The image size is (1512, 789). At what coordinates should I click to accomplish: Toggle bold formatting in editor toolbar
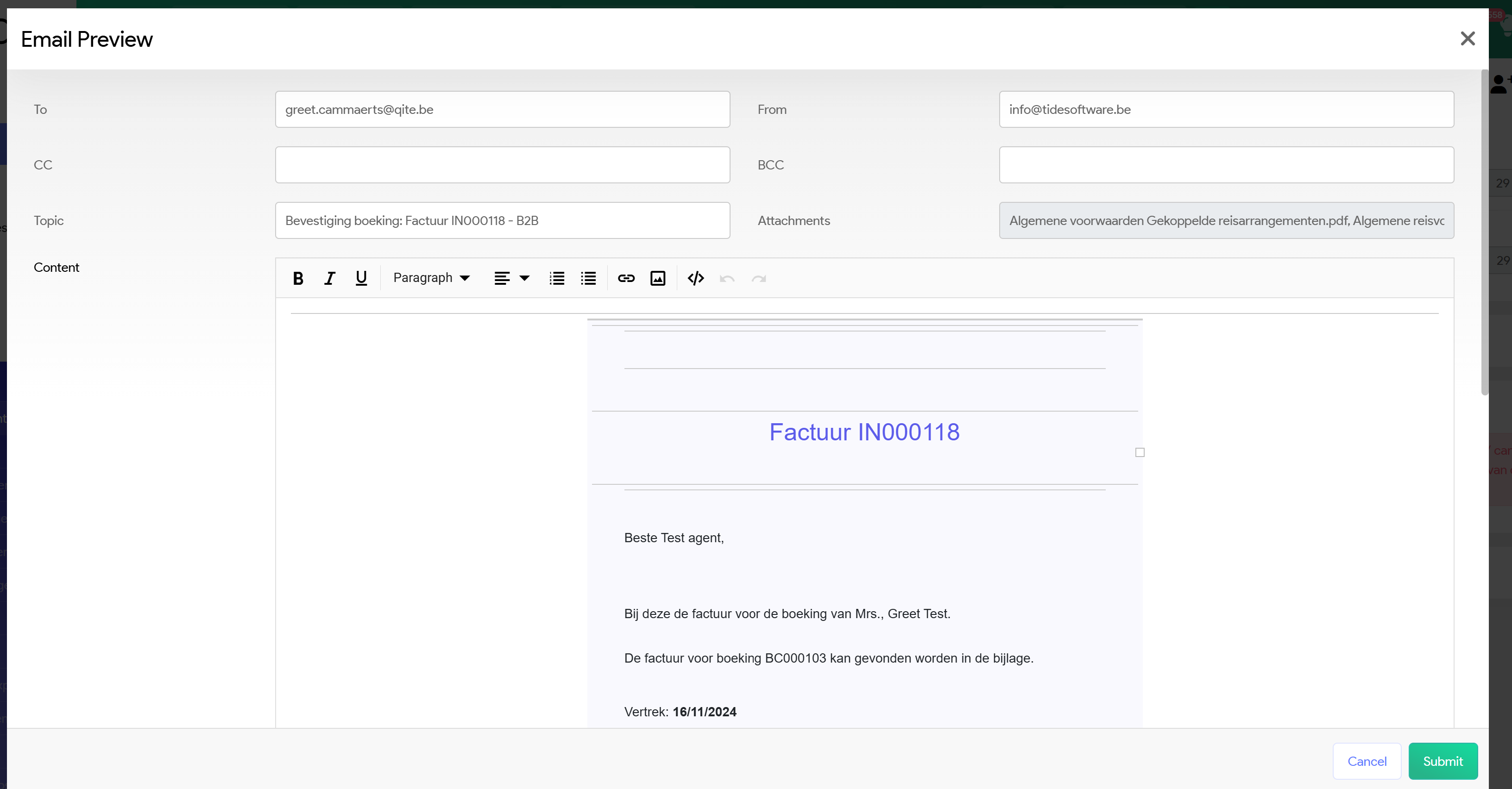297,278
